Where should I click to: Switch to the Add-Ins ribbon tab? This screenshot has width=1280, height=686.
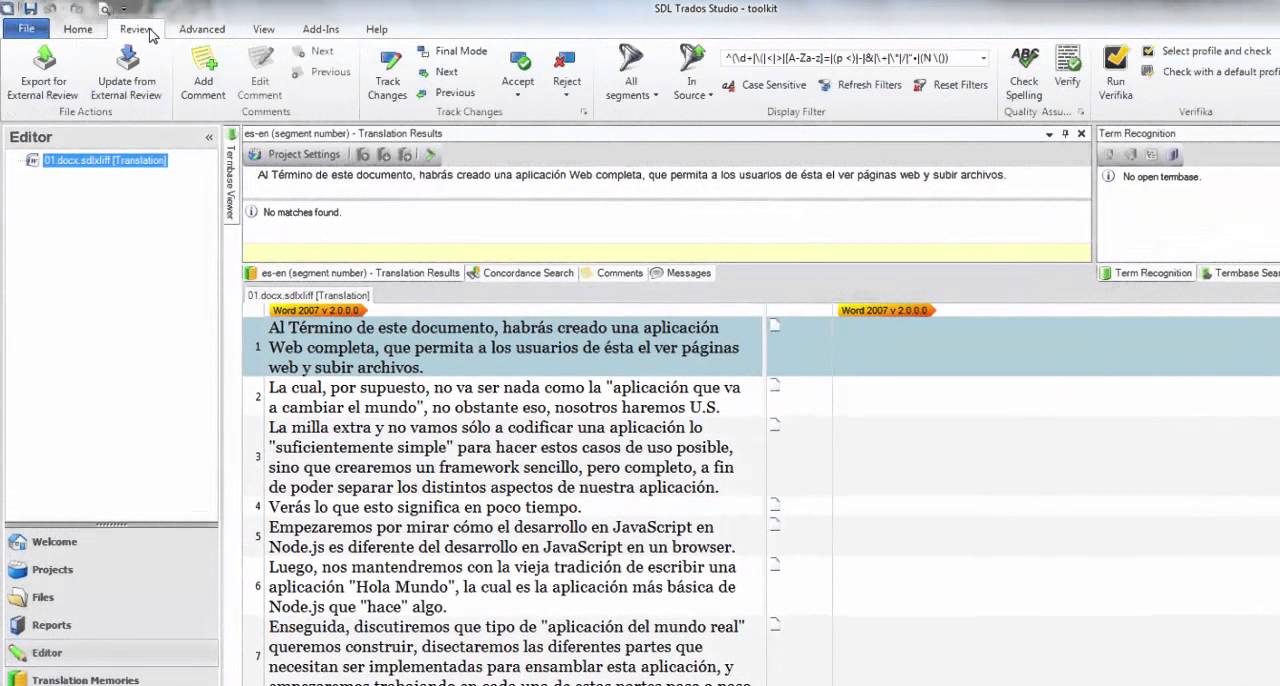pyautogui.click(x=321, y=29)
